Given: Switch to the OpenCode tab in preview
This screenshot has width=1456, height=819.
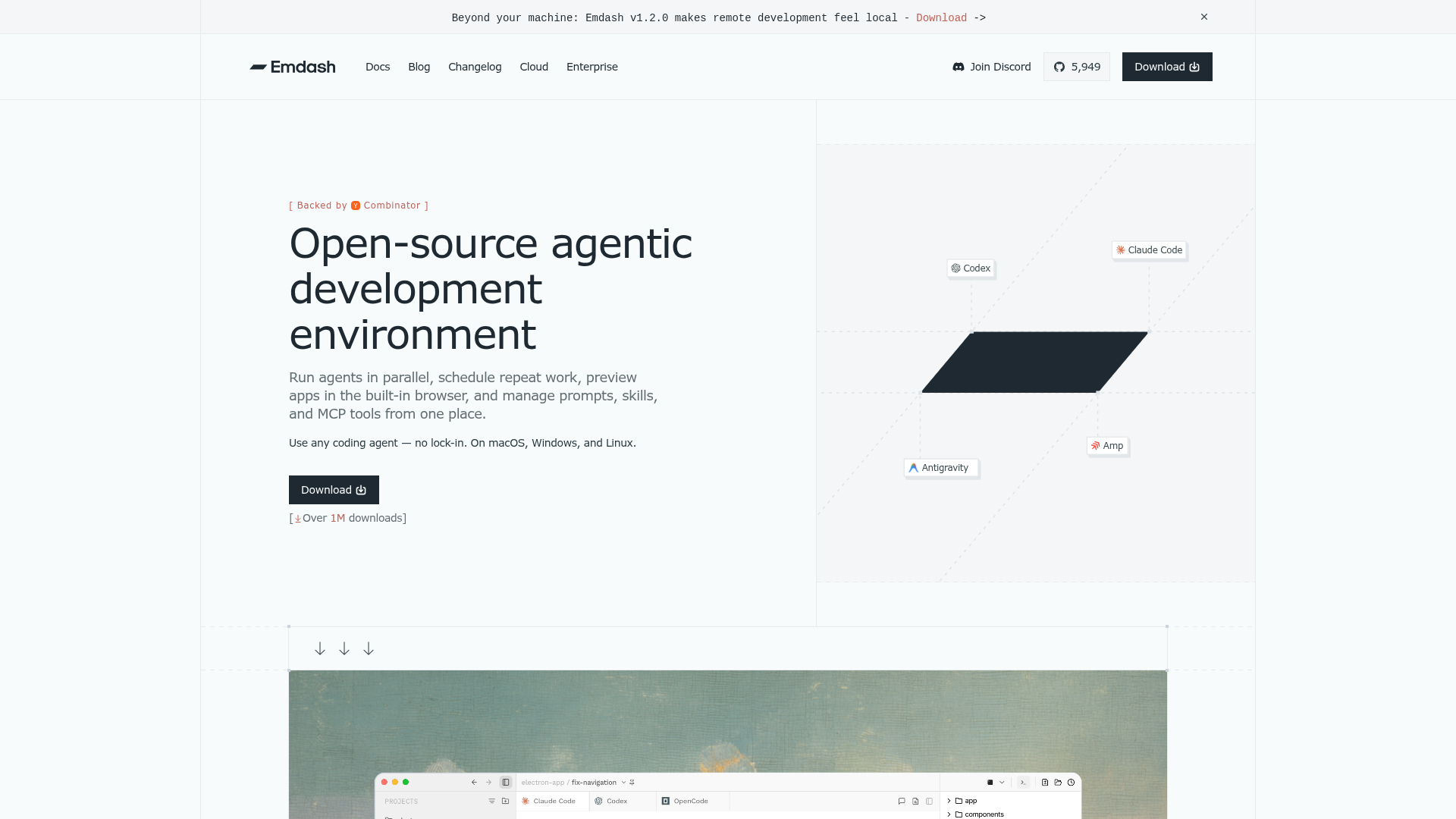Looking at the screenshot, I should [x=685, y=801].
